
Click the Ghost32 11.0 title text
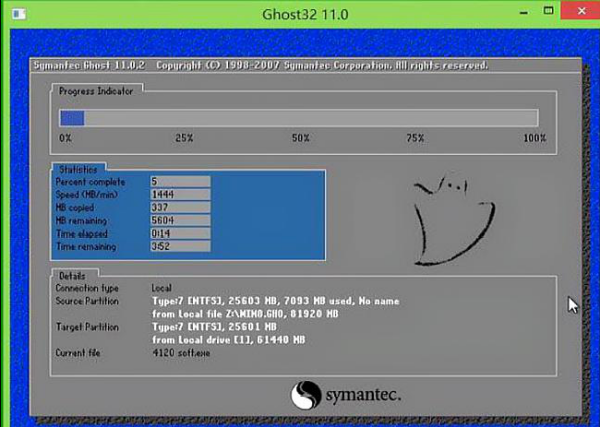point(305,15)
